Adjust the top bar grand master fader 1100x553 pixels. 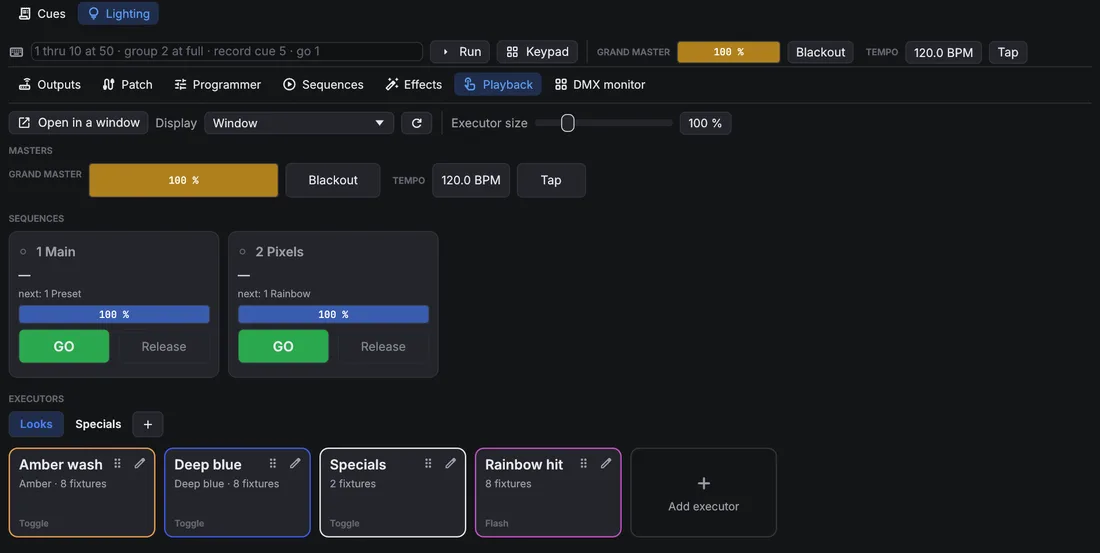tap(728, 52)
